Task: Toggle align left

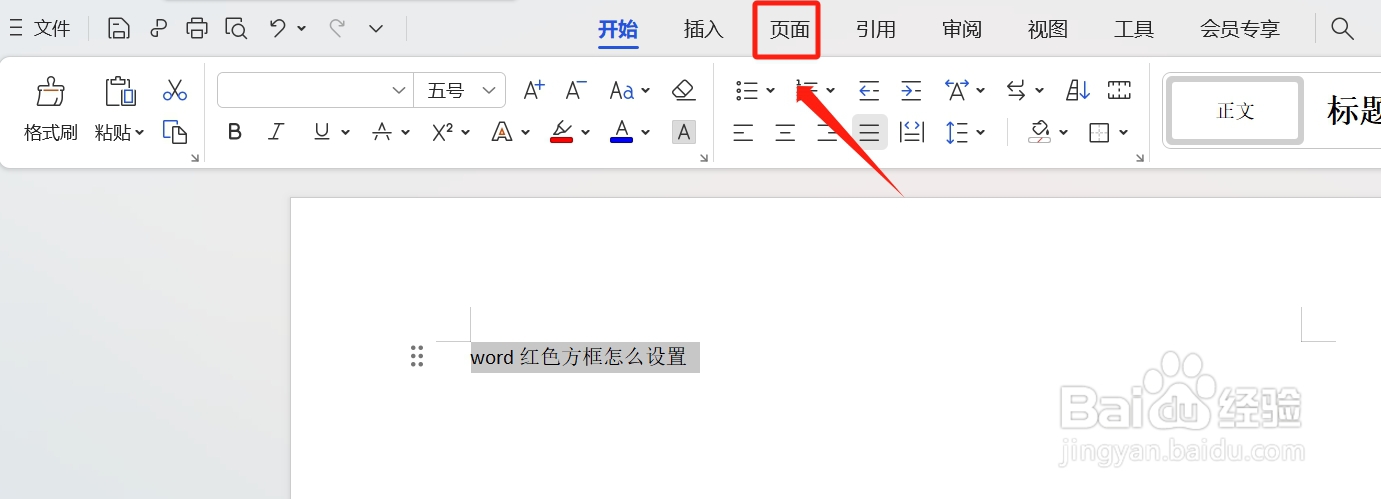Action: (x=743, y=131)
